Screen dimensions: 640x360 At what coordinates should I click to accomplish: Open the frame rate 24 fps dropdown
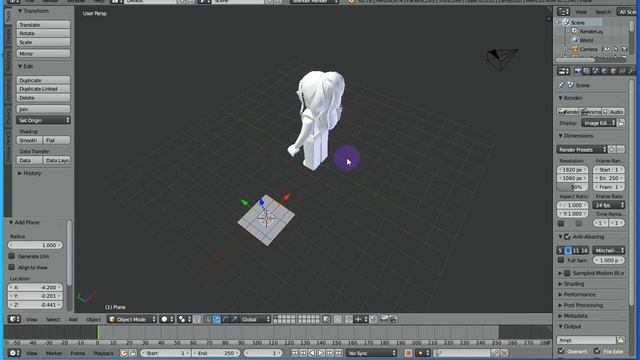(609, 205)
